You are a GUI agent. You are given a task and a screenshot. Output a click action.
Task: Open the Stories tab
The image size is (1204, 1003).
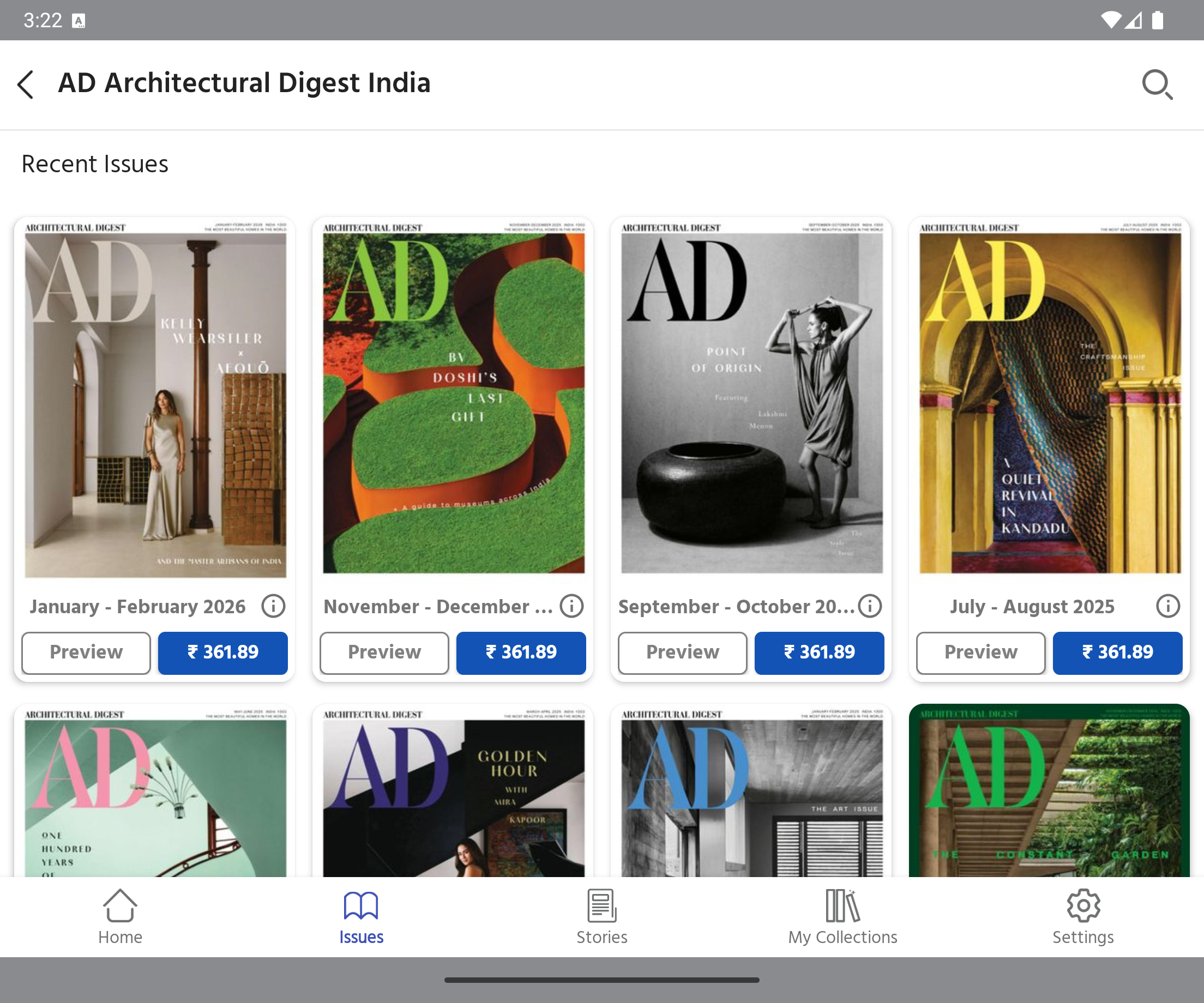(601, 916)
